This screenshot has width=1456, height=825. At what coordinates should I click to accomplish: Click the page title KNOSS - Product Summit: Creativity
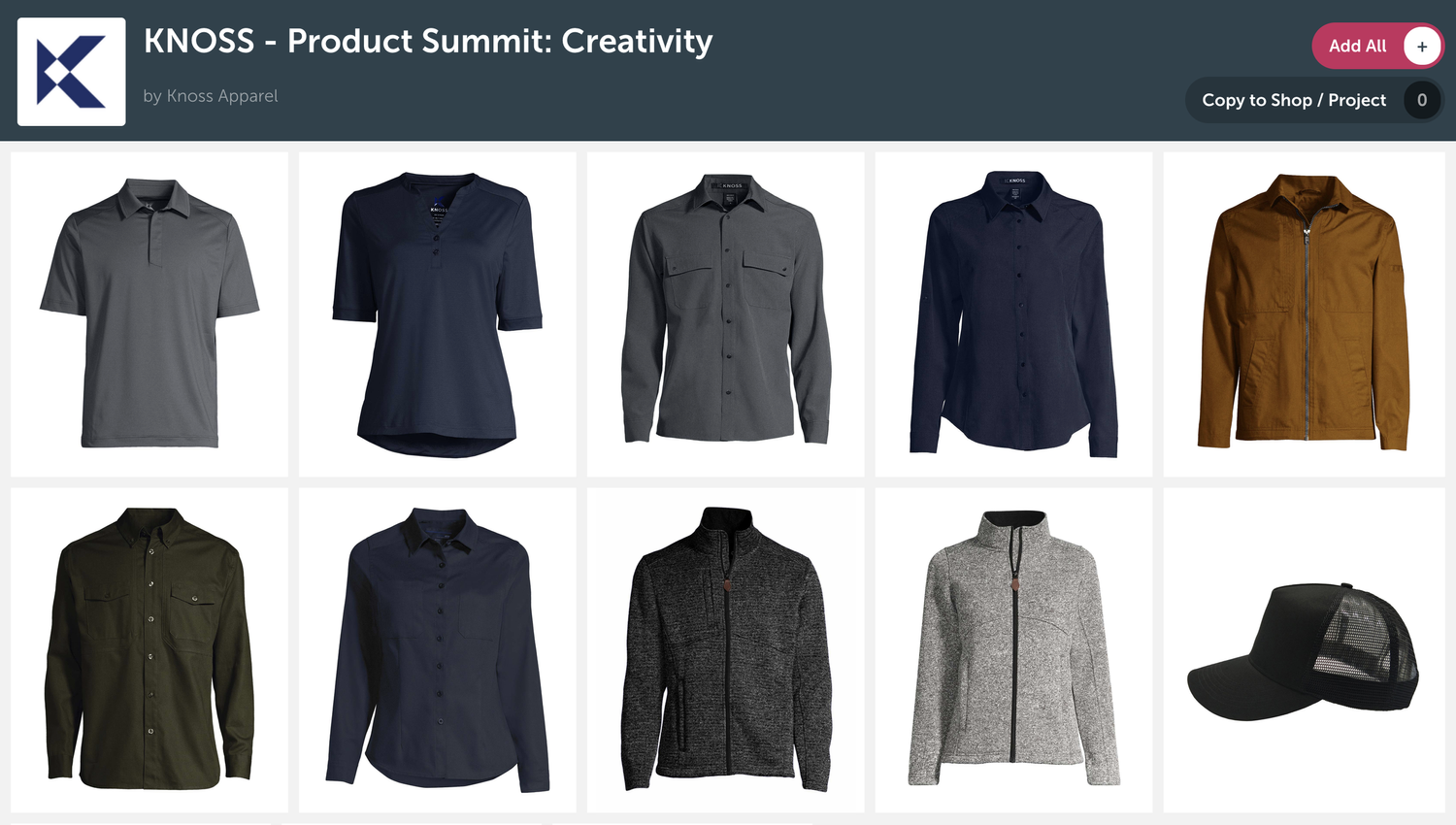[428, 42]
